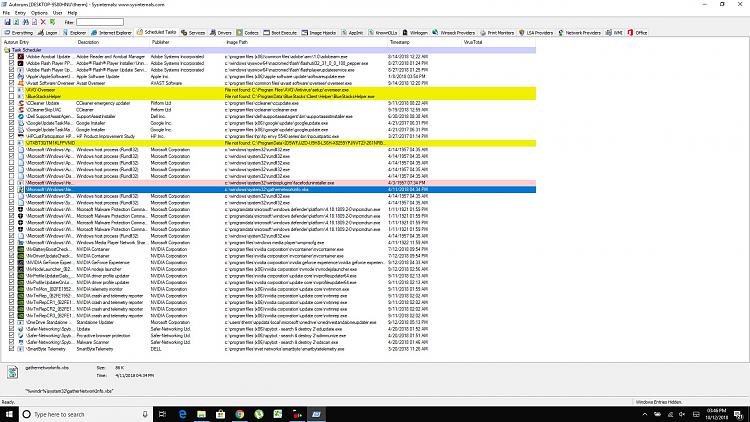Open File Explorer from the taskbar
The image size is (750, 422).
point(201,414)
